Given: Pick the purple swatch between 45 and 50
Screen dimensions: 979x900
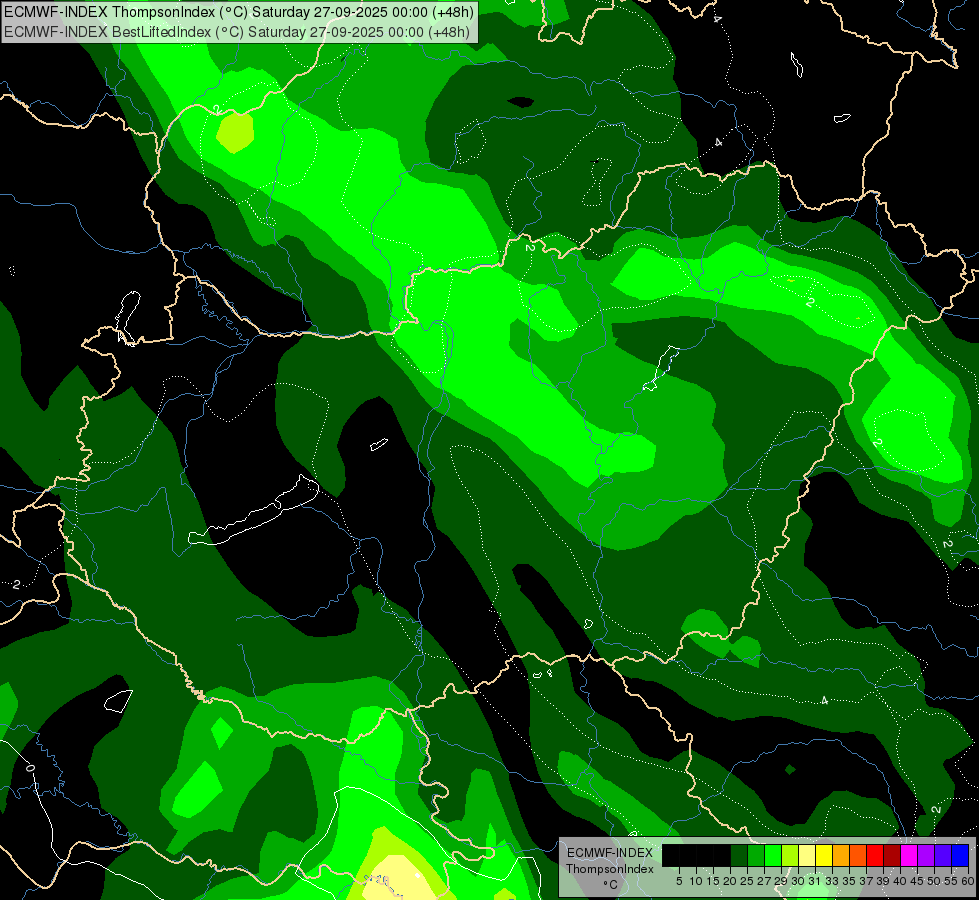Looking at the screenshot, I should (926, 855).
